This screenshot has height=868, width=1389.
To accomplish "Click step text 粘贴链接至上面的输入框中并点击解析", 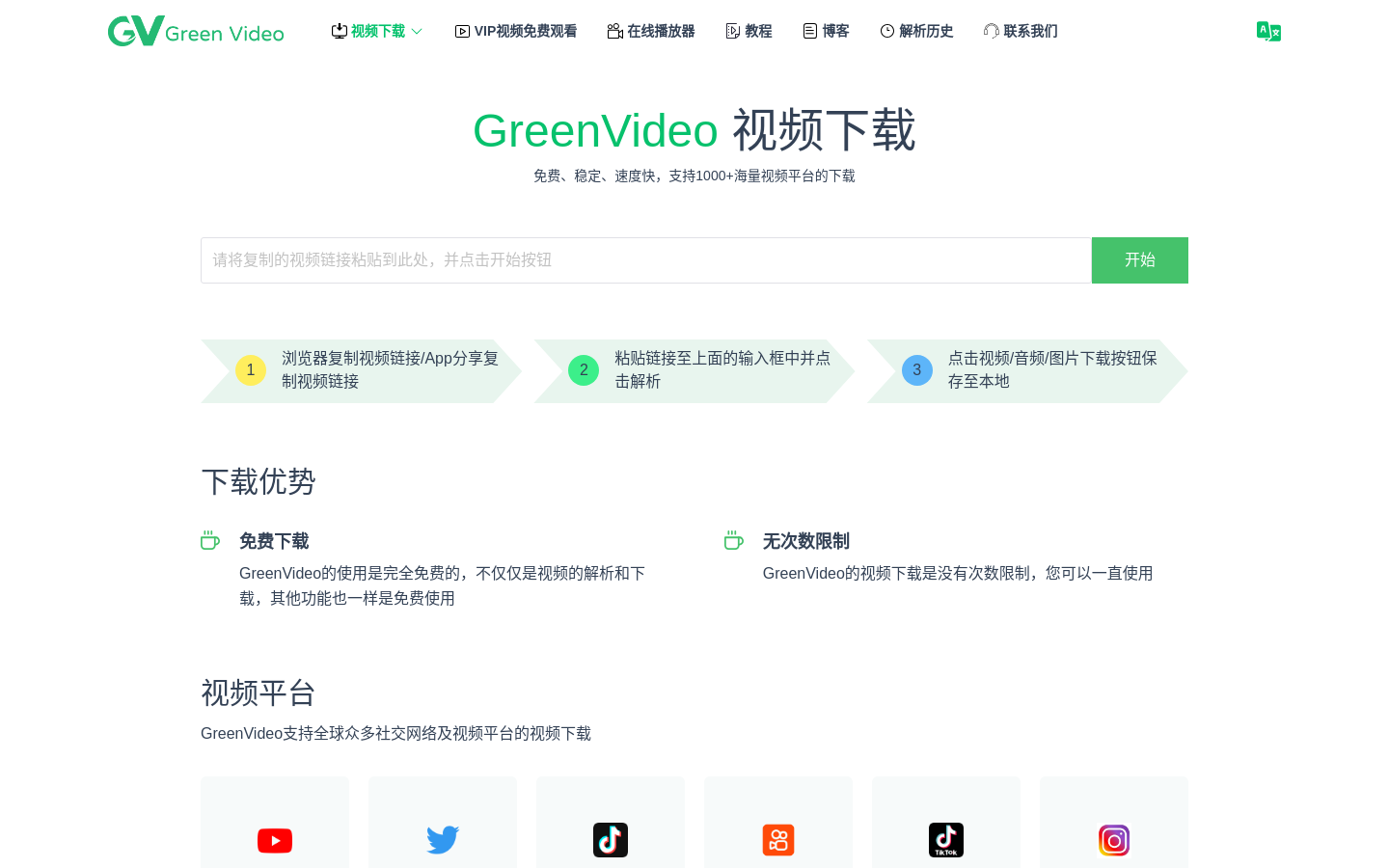I will (723, 370).
